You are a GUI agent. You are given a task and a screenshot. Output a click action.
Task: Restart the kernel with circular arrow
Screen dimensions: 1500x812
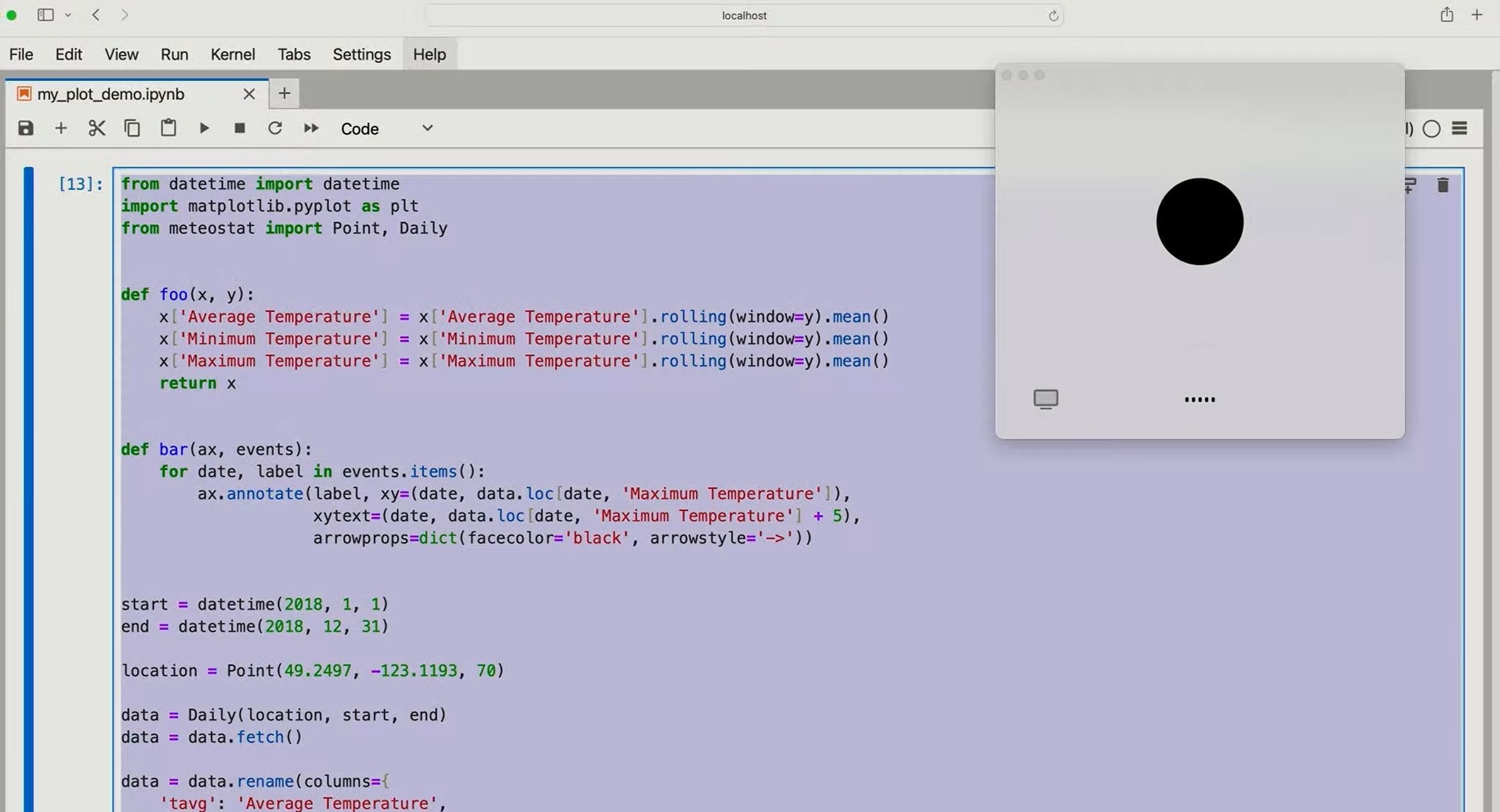tap(275, 128)
